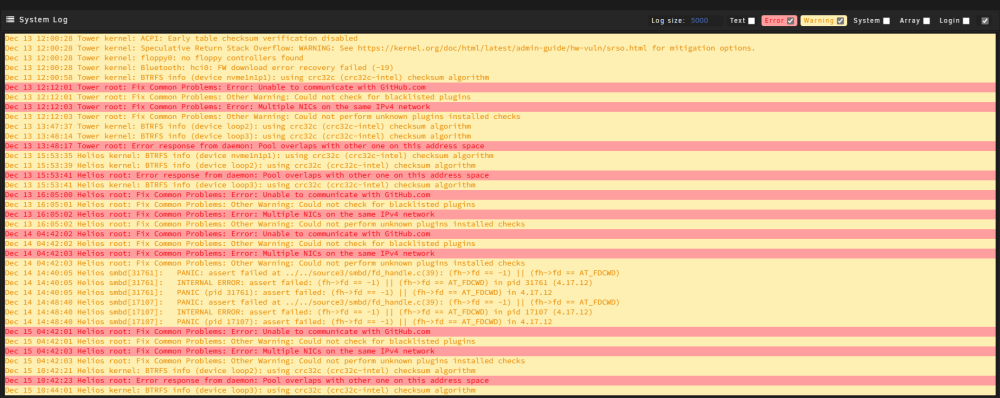Enable the System filter checkbox
The height and width of the screenshot is (398, 1000).
point(886,21)
